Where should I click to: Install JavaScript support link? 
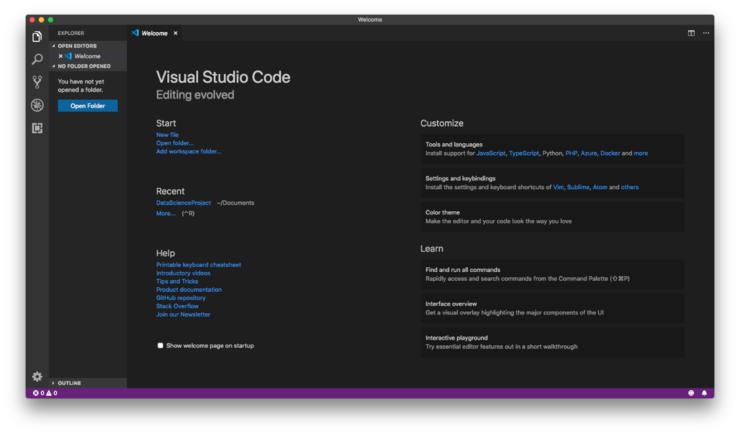tap(491, 153)
